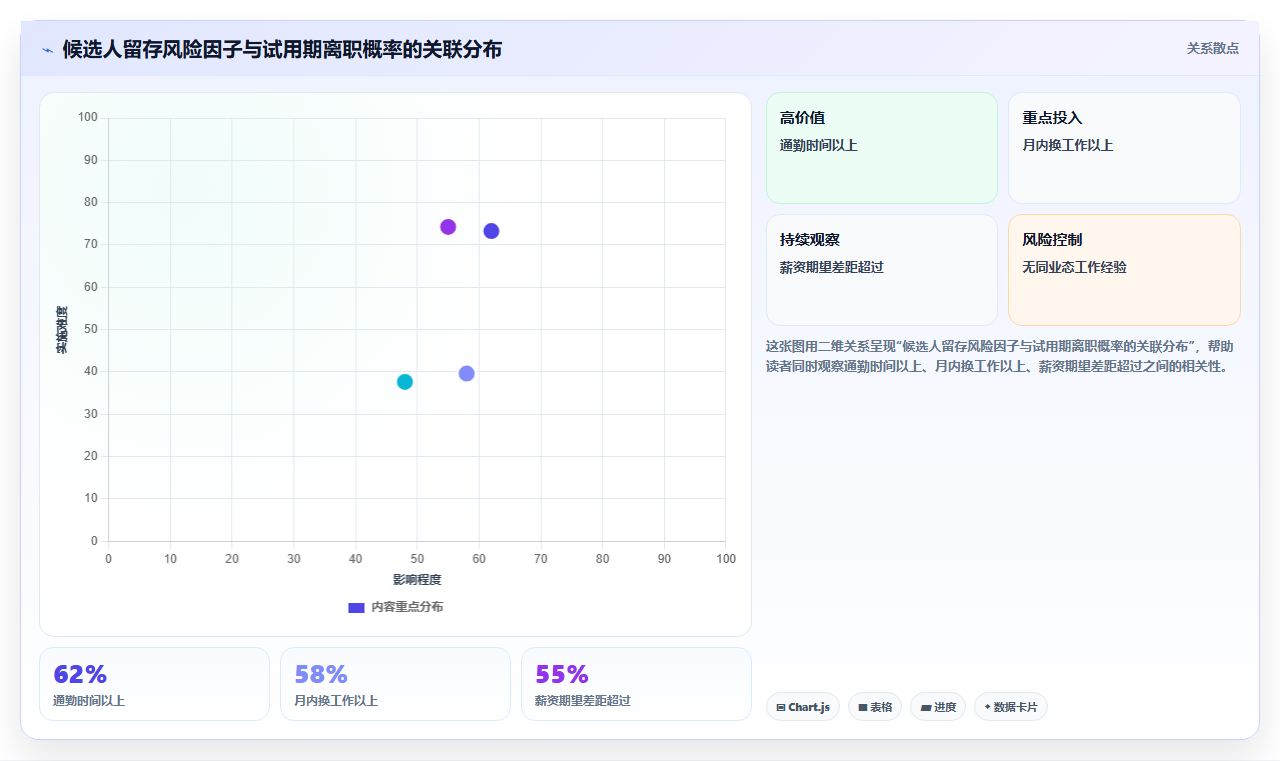Select the 62% 通勤时间以上 stat card
Screen dimensions: 1280x761
154,684
